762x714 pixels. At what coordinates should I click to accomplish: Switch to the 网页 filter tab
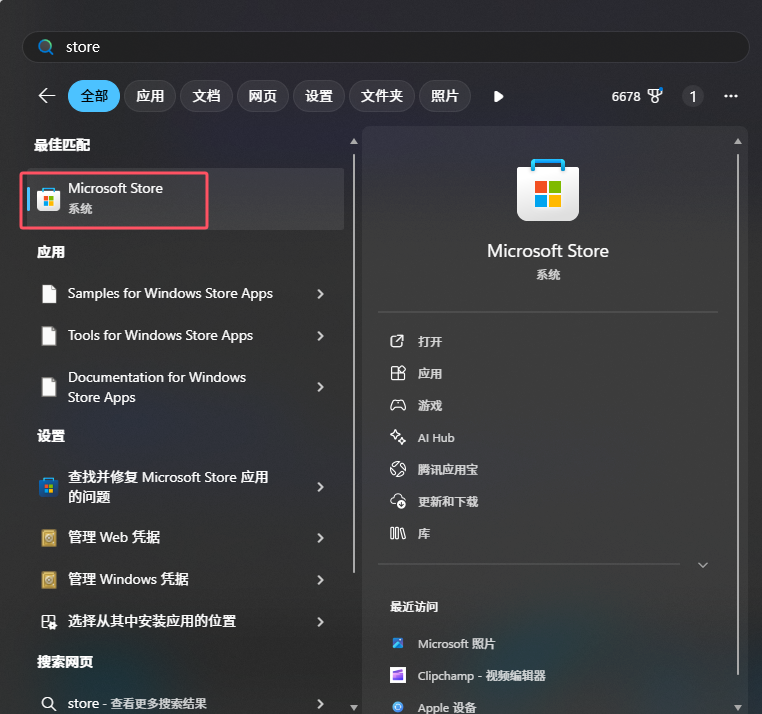pos(262,96)
